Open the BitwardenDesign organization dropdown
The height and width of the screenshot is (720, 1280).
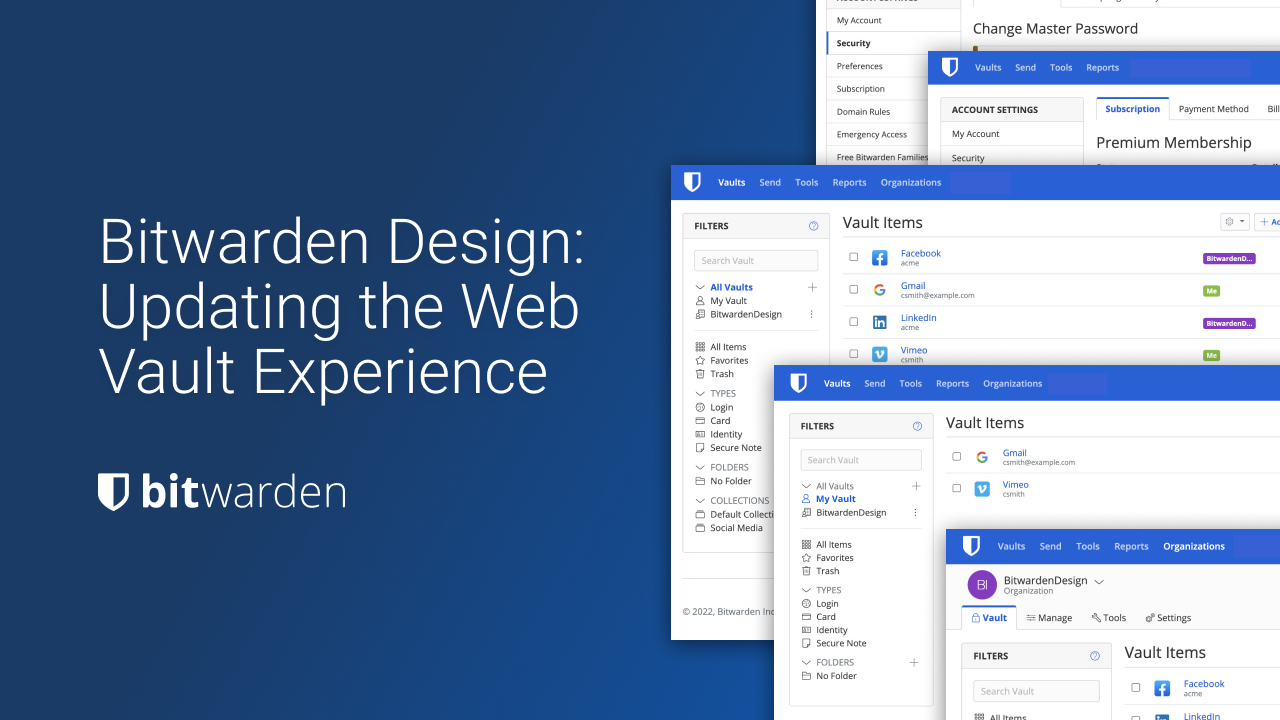(1099, 581)
